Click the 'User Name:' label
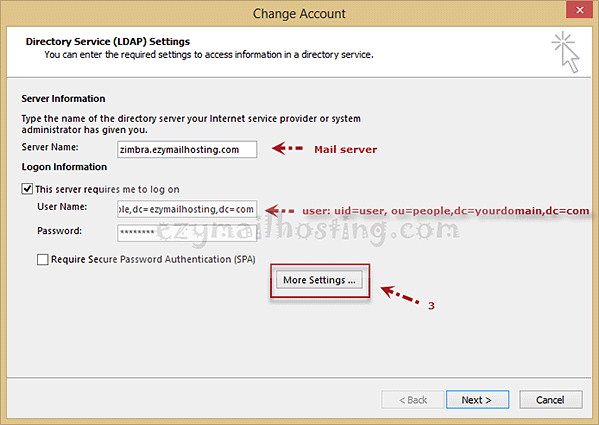Image resolution: width=599 pixels, height=425 pixels. click(62, 207)
